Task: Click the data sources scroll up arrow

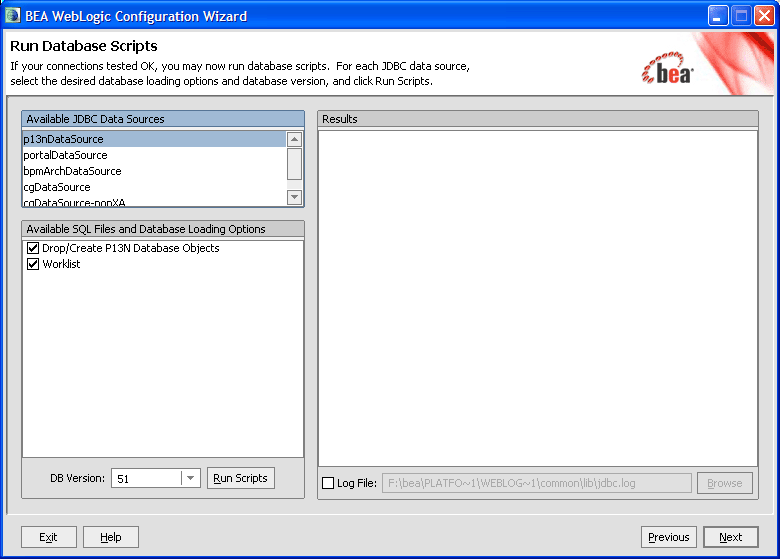Action: tap(294, 139)
